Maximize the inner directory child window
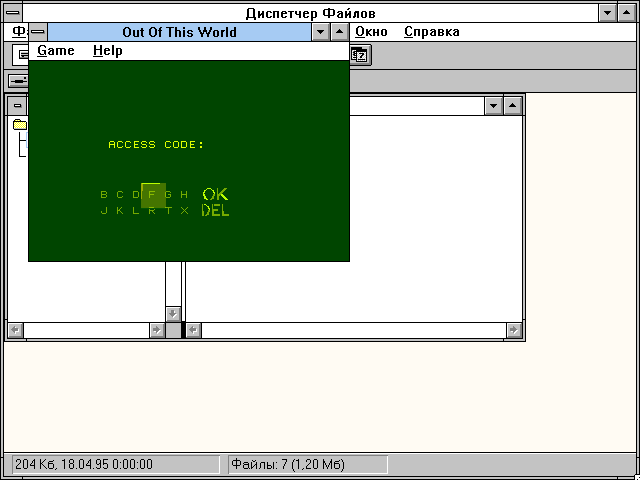 (513, 106)
